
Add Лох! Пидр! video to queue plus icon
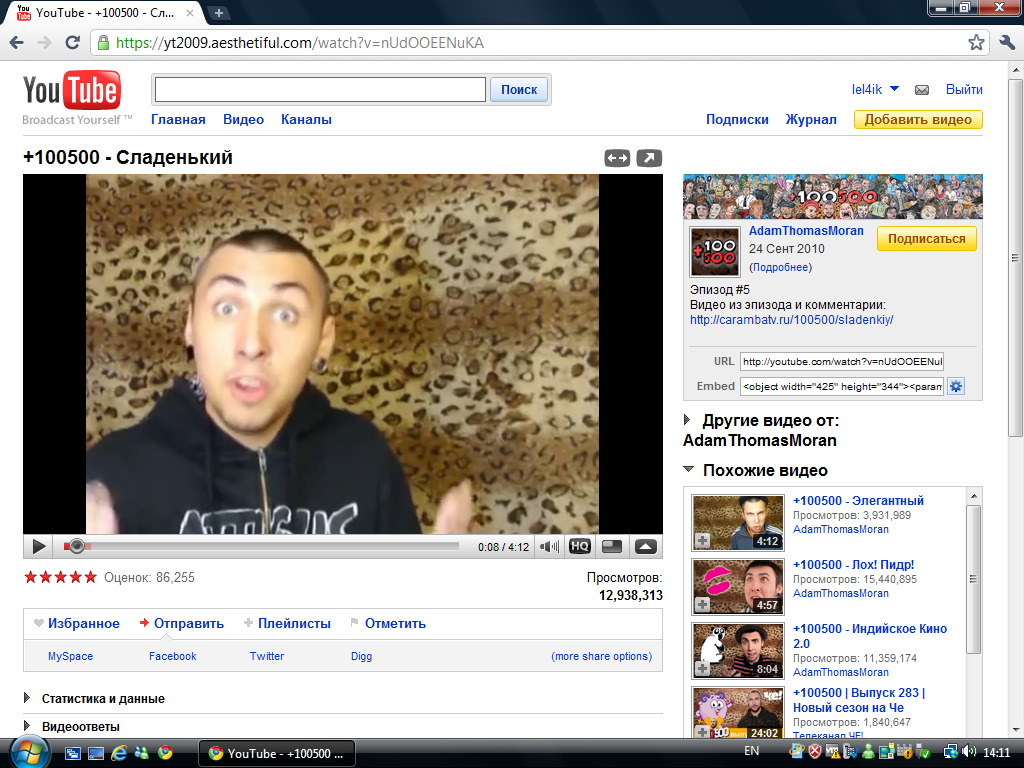point(703,605)
